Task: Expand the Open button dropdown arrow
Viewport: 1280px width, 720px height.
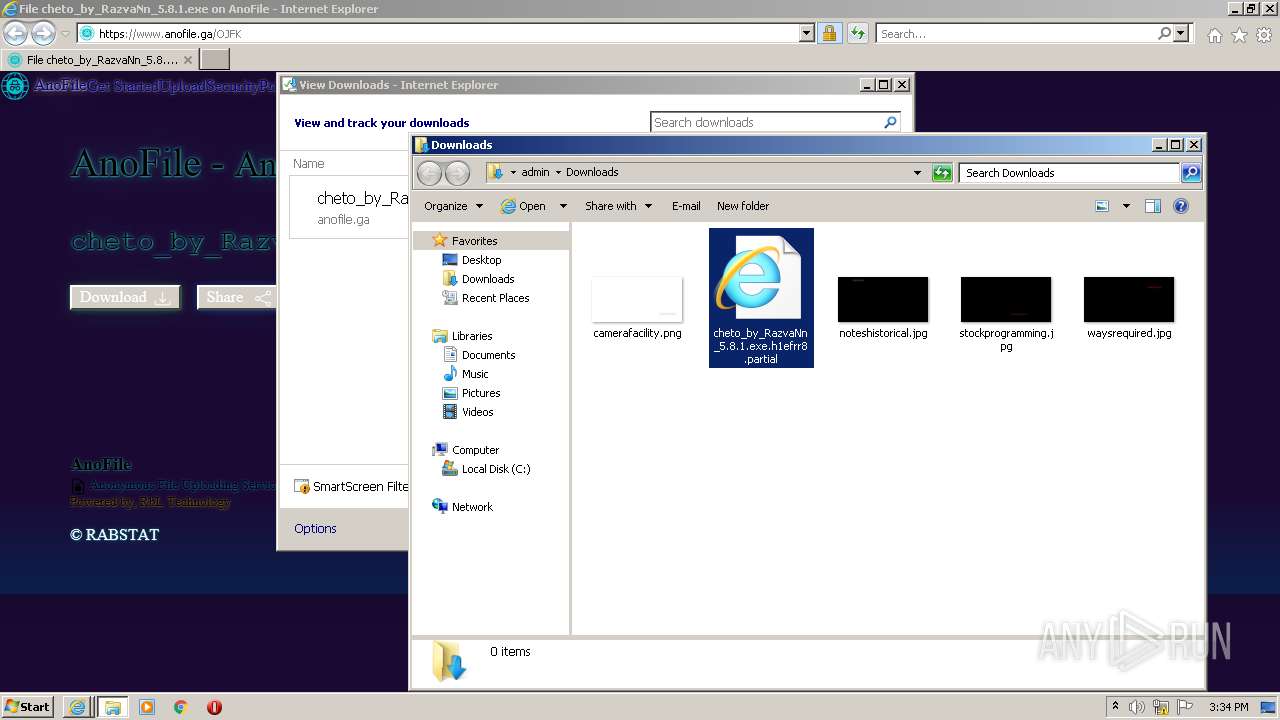Action: click(x=562, y=206)
